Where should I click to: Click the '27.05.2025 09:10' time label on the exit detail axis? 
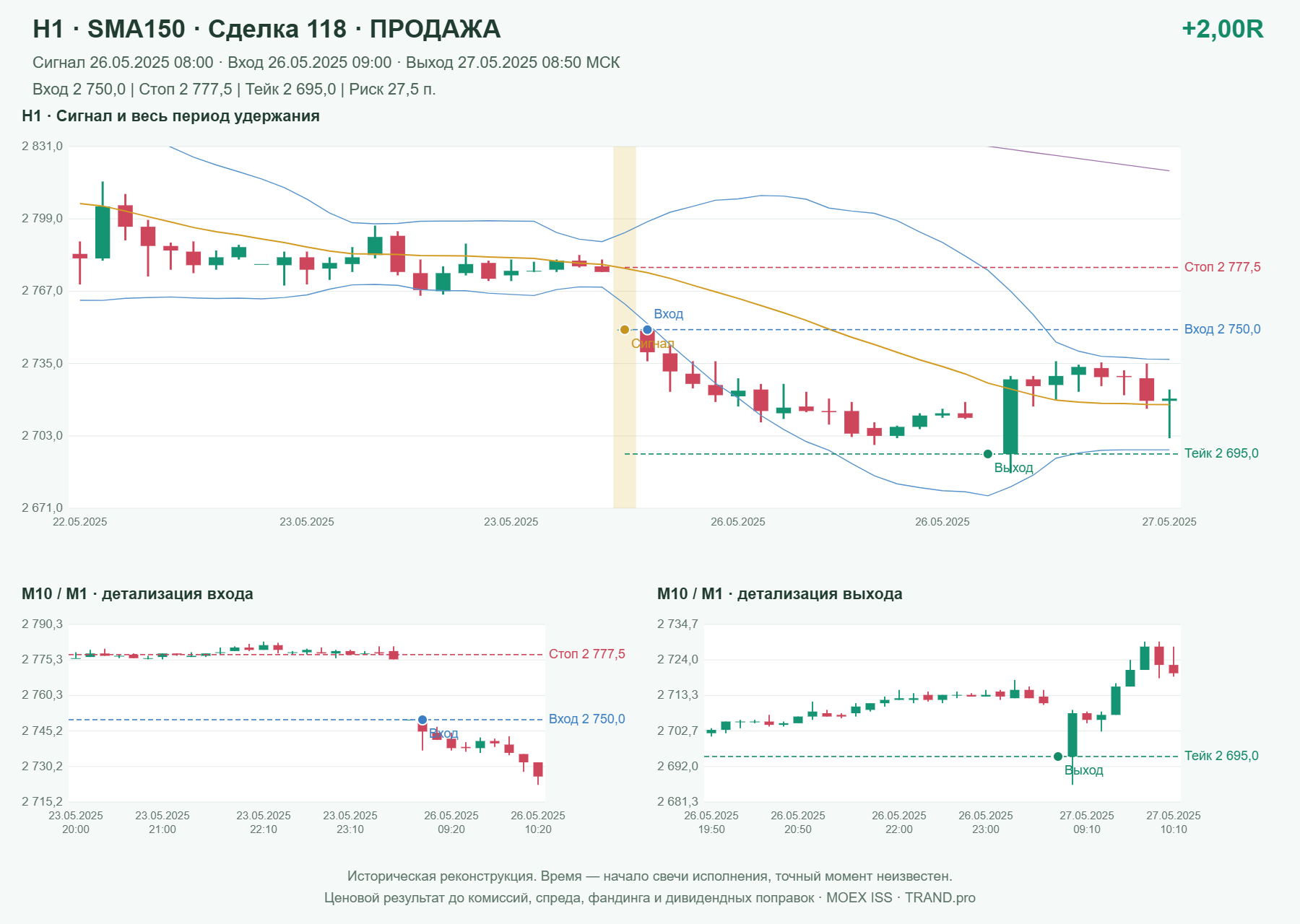pos(1087,822)
